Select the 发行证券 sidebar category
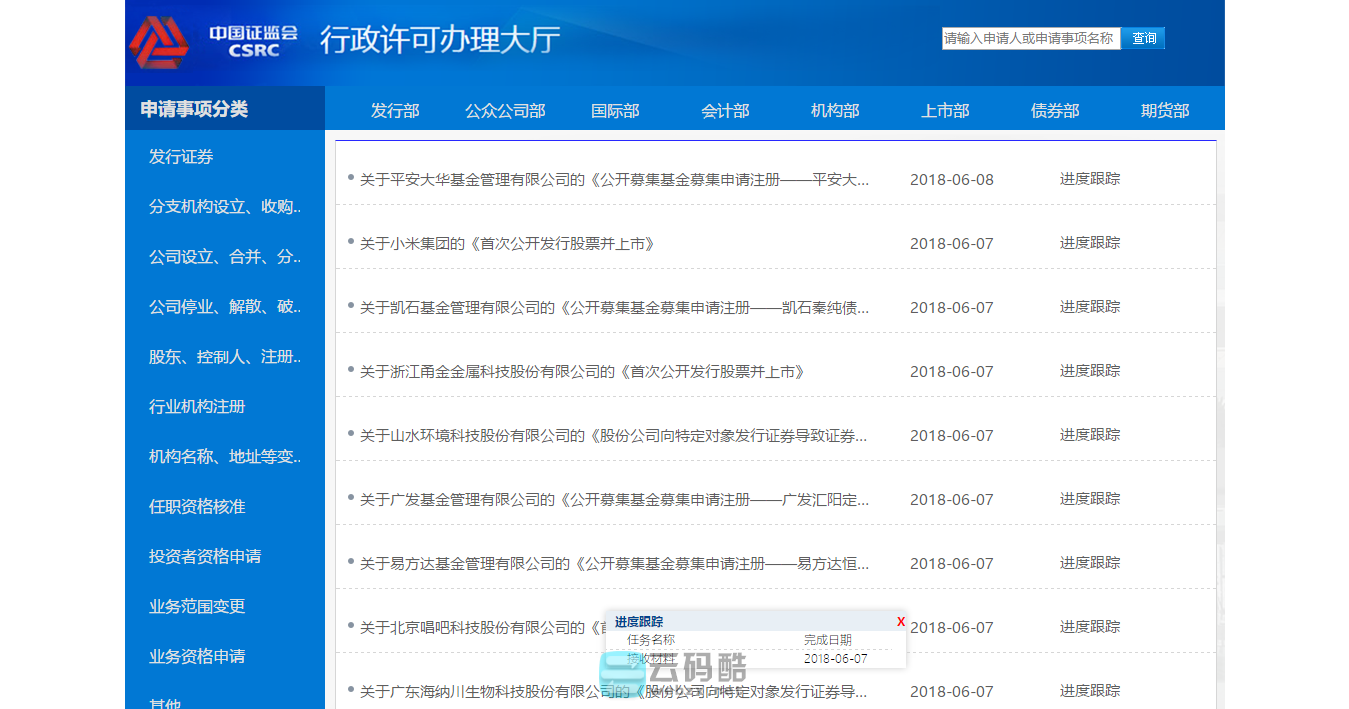 180,157
